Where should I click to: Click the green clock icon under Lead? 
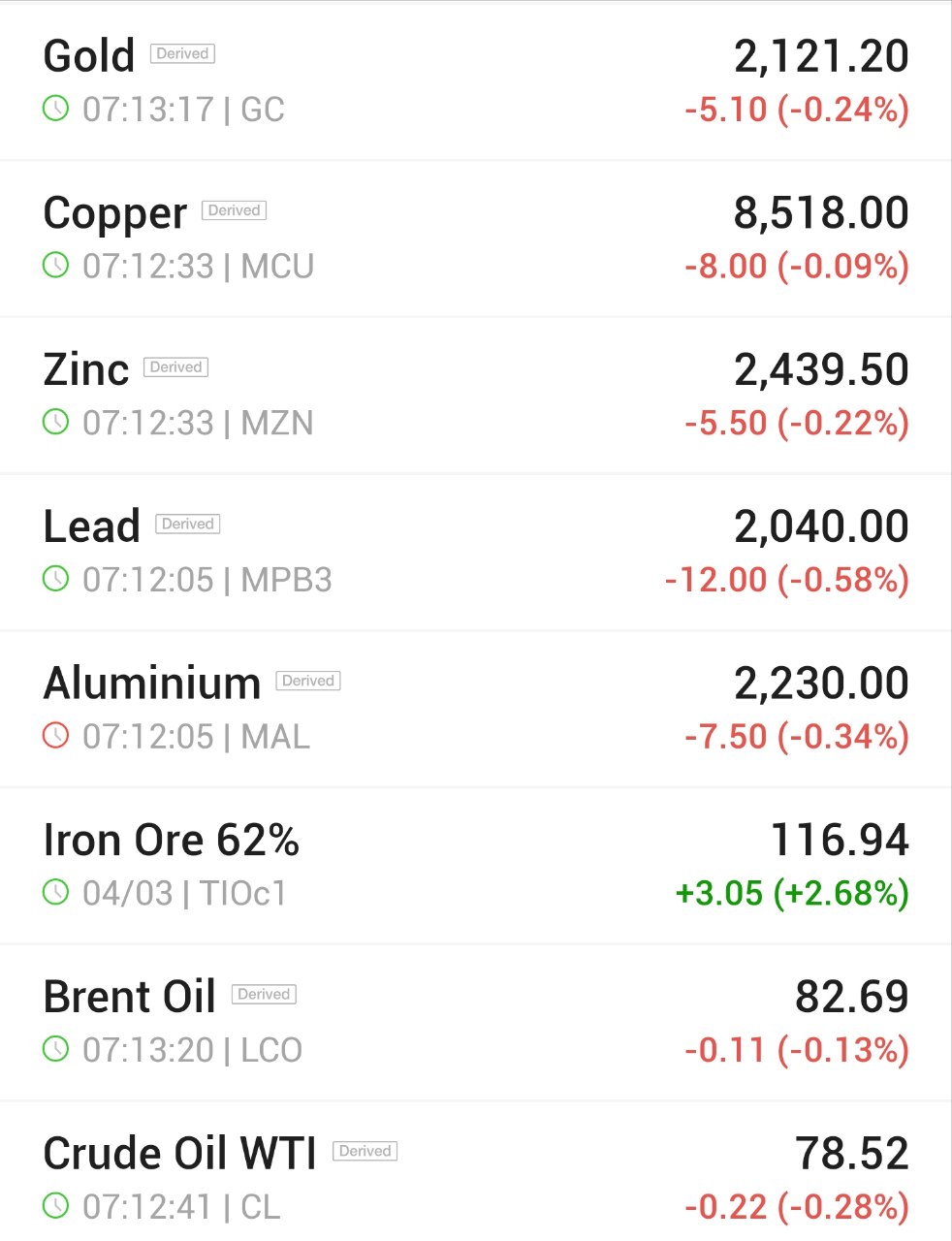(56, 579)
